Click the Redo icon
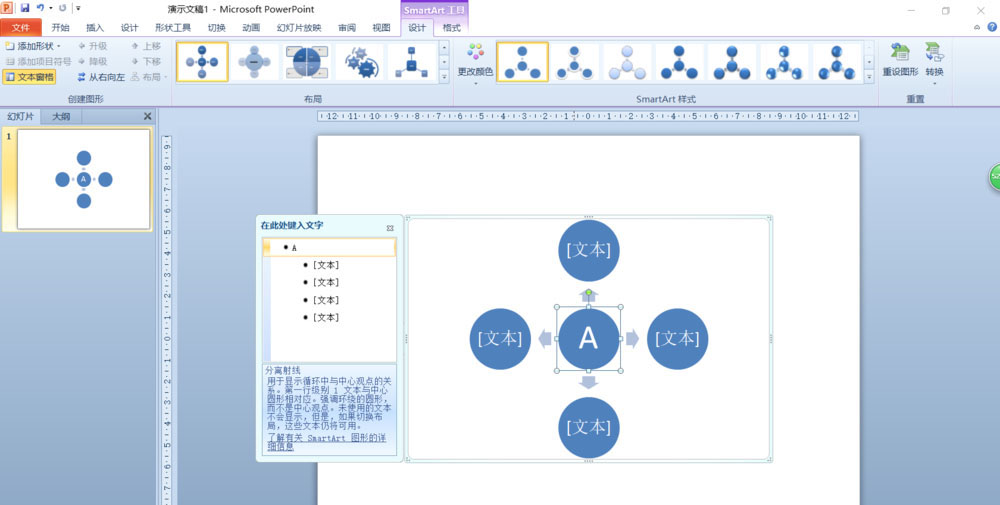Viewport: 1000px width, 505px height. 62,8
